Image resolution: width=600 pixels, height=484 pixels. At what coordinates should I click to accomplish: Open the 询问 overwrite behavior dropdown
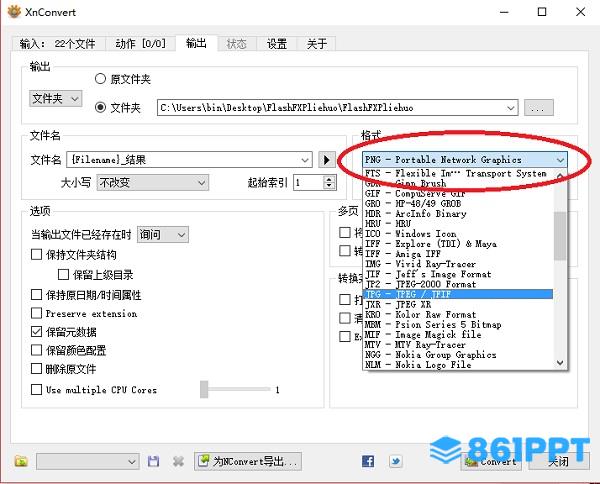[x=163, y=234]
